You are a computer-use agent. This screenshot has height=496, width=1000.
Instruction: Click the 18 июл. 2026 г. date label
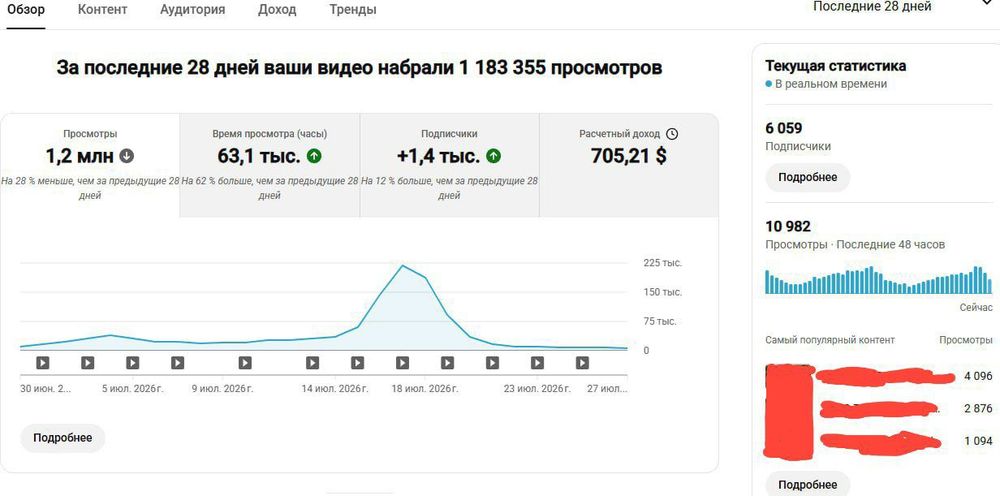pos(424,388)
